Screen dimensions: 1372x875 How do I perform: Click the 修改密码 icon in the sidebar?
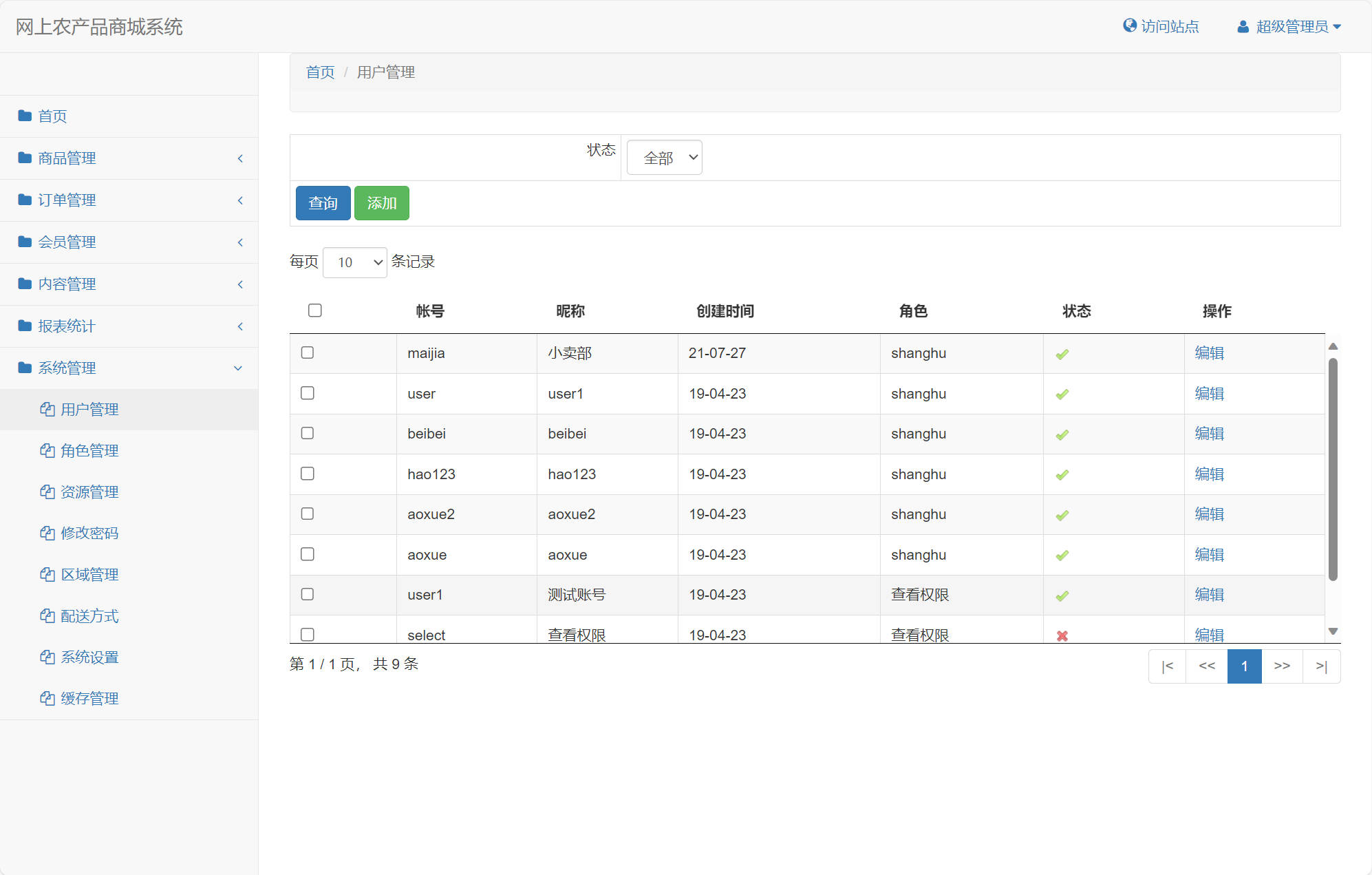(46, 533)
